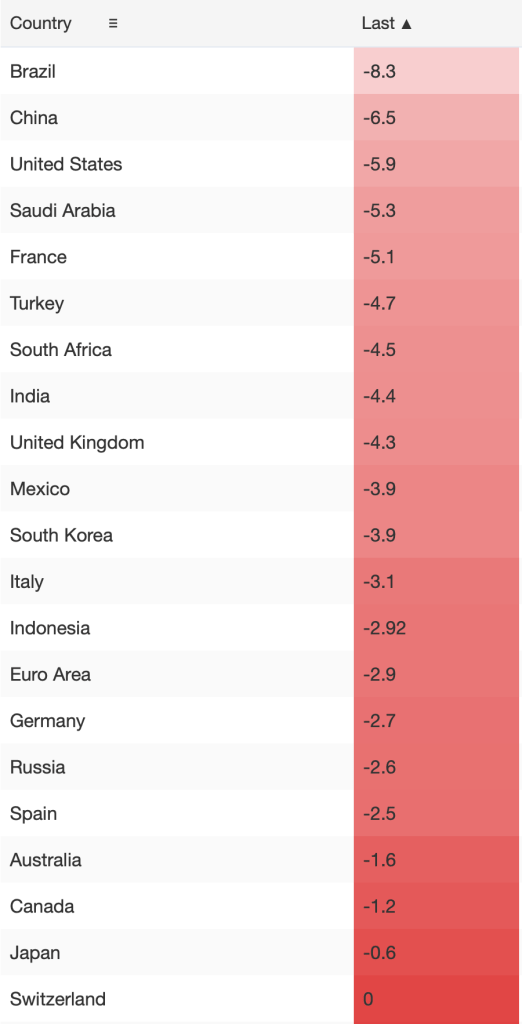The image size is (522, 1024).
Task: Open the Brazil country link
Action: pos(33,71)
